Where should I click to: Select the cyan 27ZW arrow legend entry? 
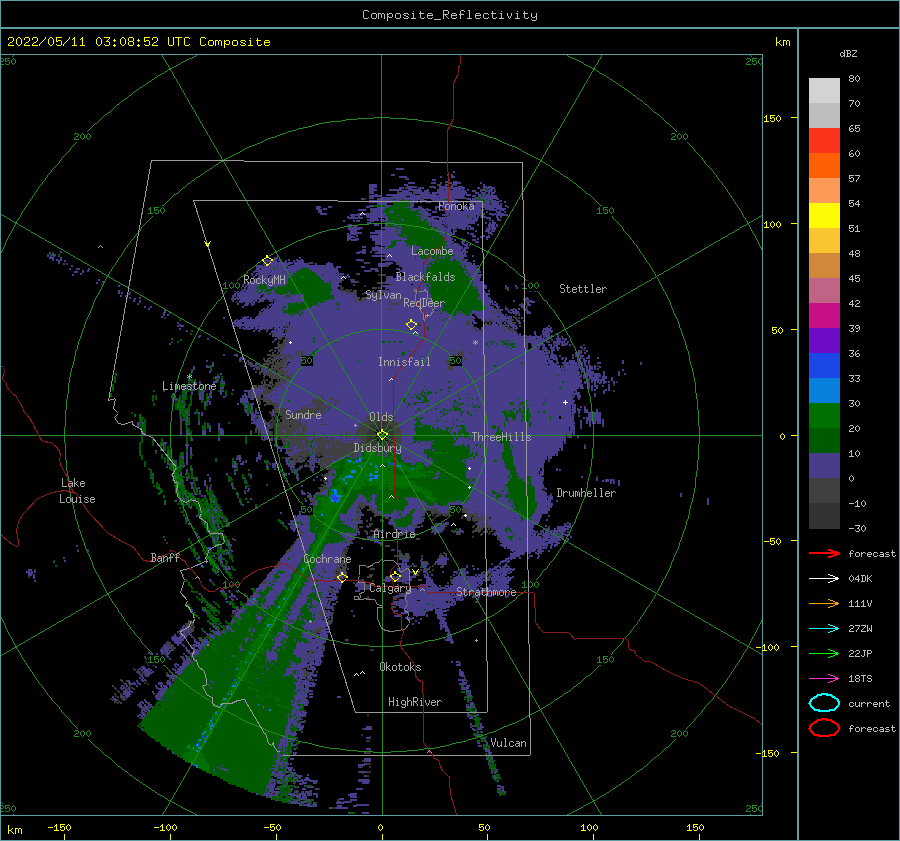(824, 629)
